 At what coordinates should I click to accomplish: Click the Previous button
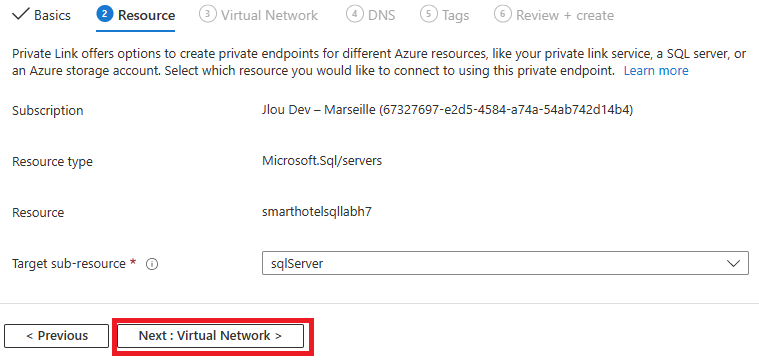[x=57, y=336]
